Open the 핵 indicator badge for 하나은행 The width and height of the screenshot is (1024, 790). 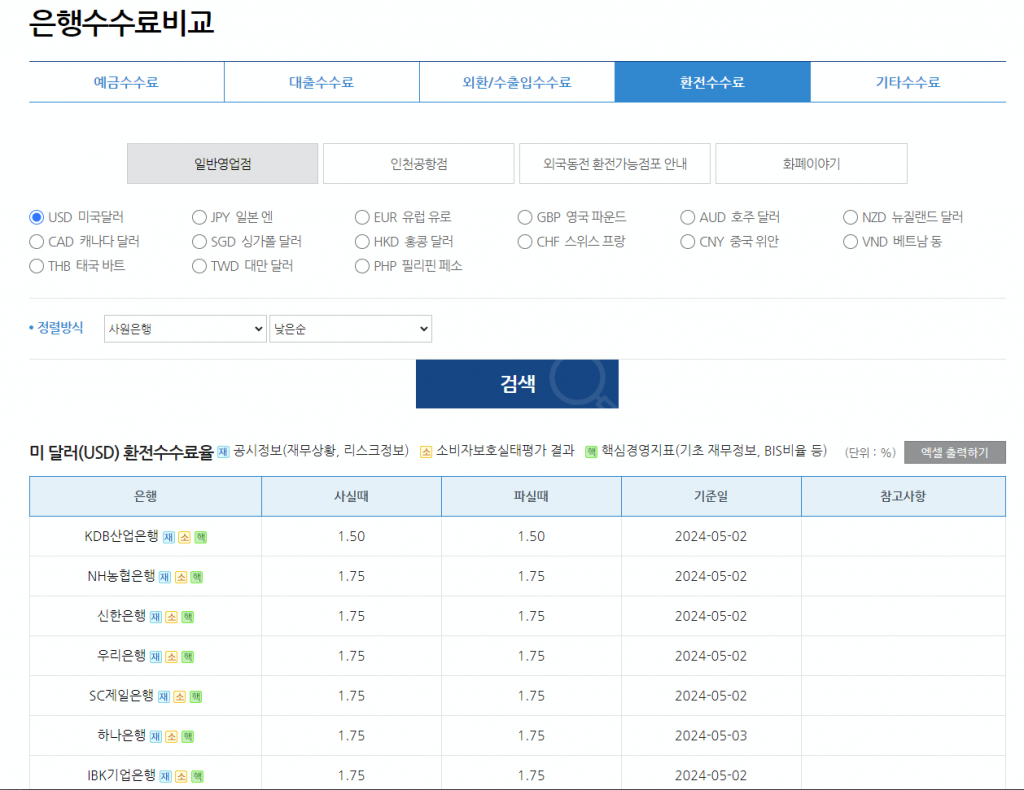[187, 737]
